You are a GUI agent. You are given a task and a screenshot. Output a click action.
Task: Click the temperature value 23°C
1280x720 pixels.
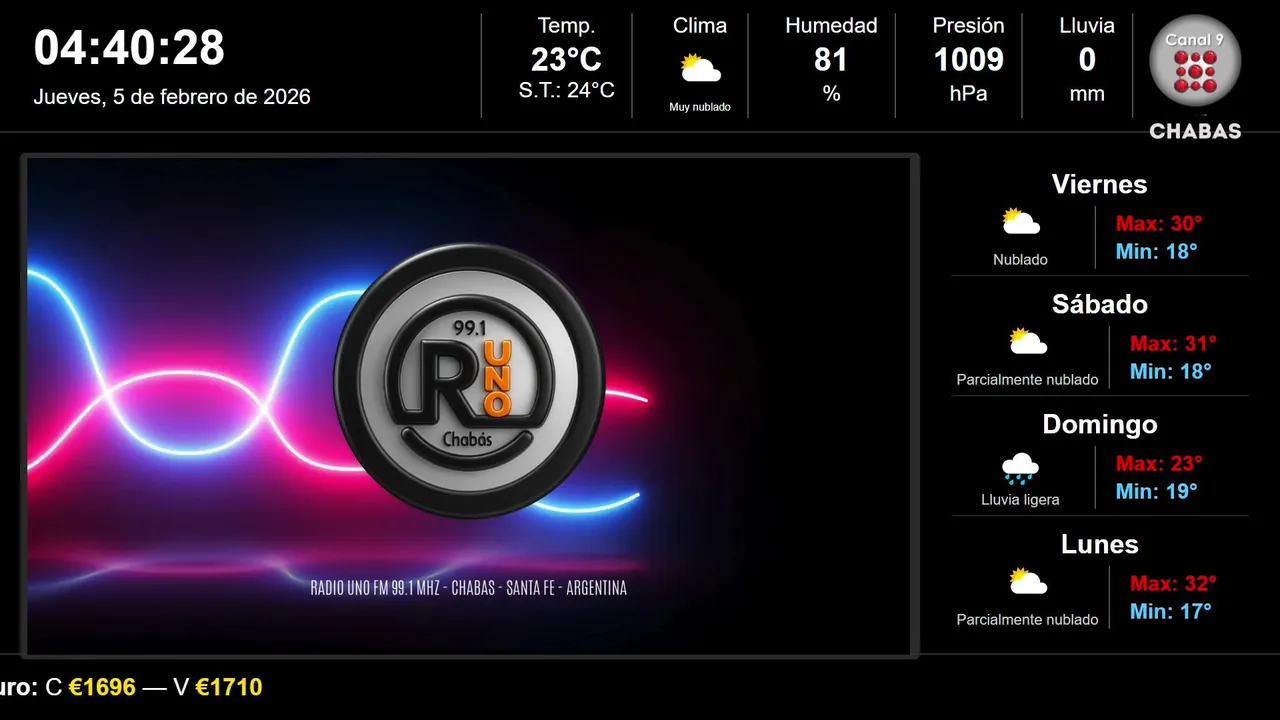[566, 60]
